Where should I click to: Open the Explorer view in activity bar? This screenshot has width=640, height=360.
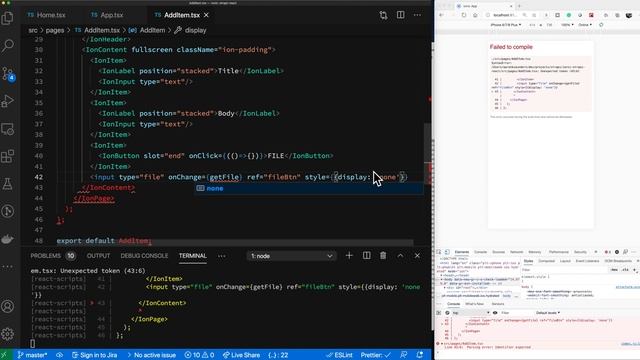coord(8,18)
